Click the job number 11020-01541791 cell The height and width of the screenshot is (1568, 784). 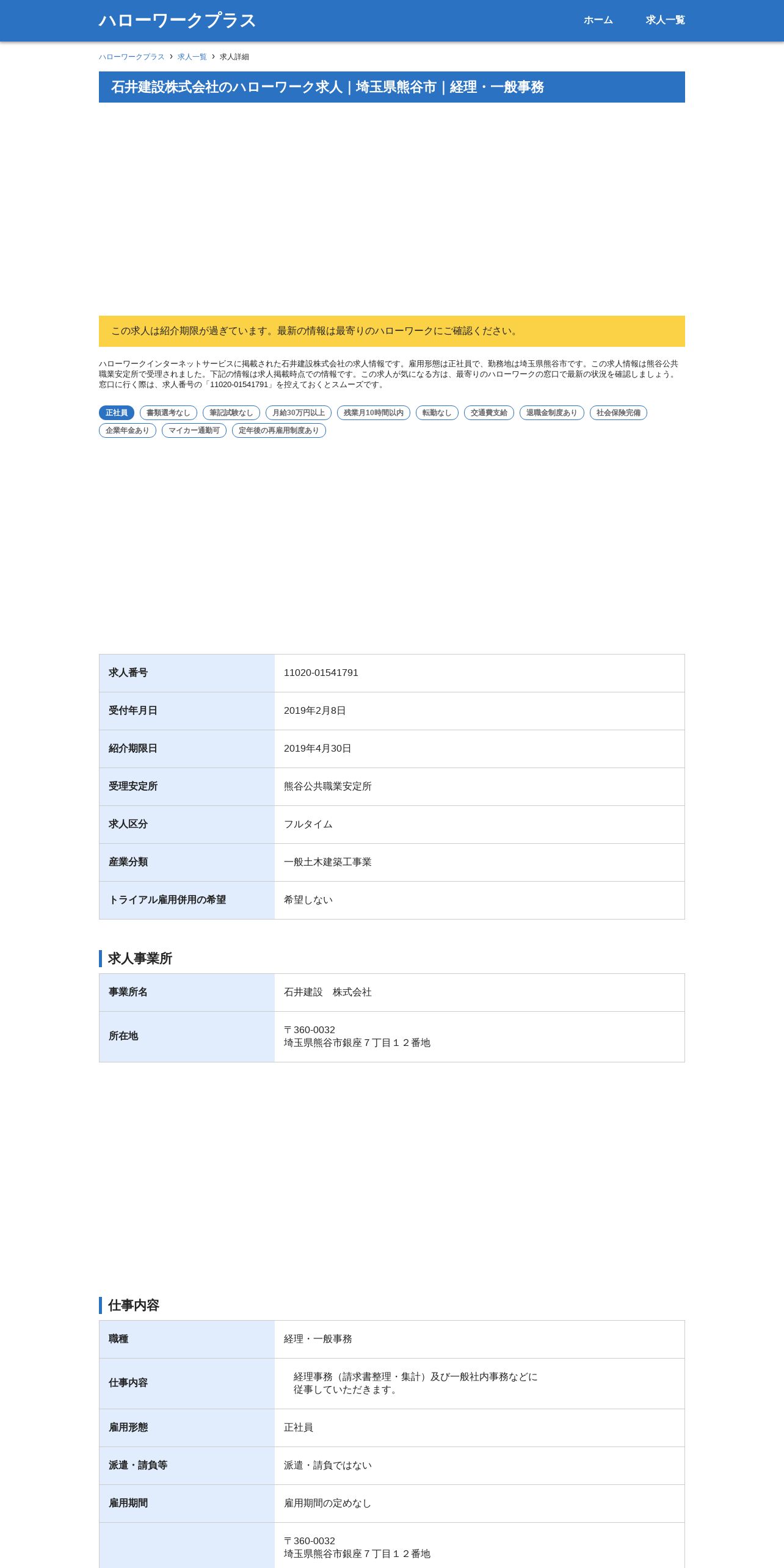coord(479,673)
